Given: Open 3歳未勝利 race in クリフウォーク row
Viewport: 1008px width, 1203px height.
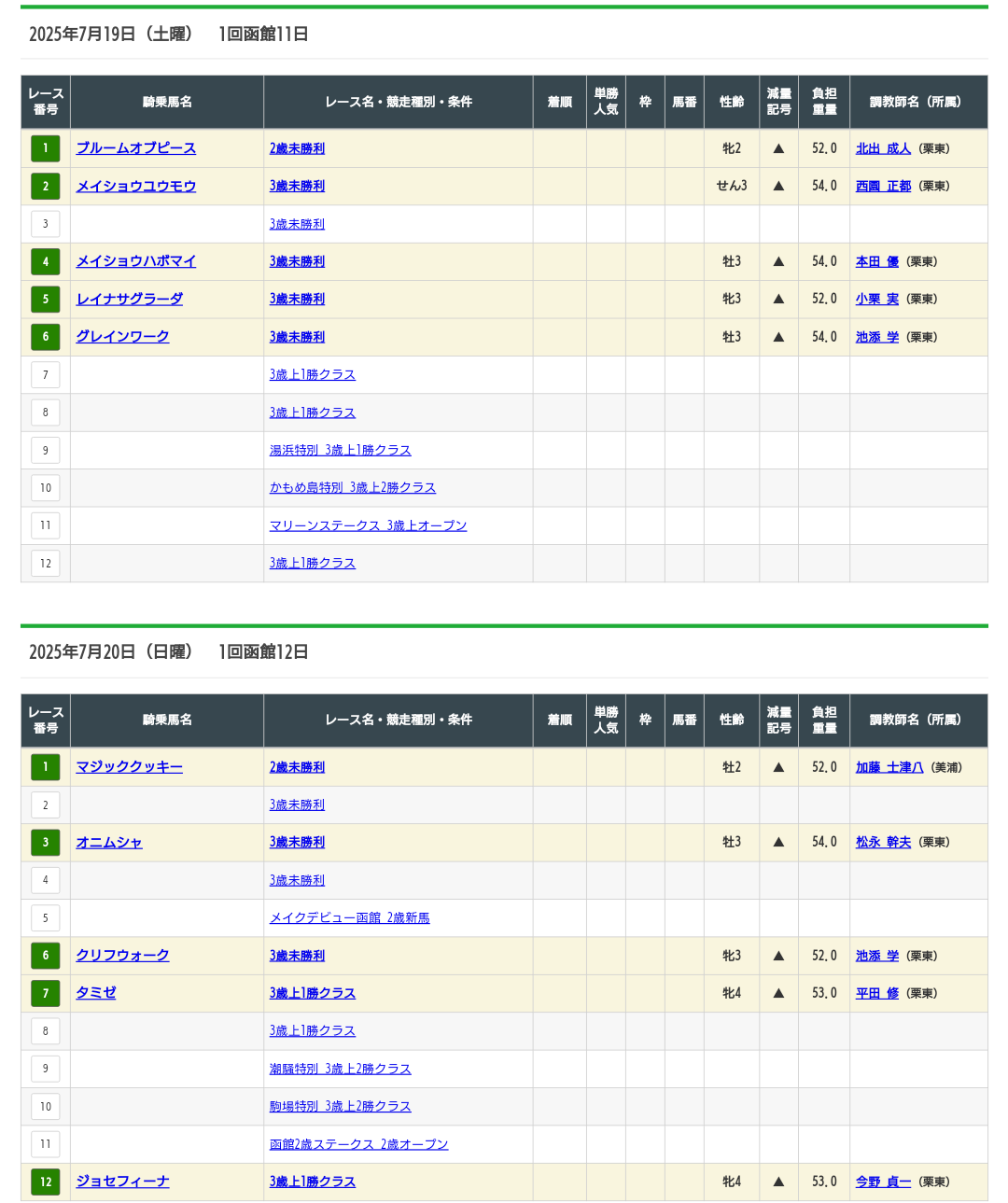Looking at the screenshot, I should (297, 956).
